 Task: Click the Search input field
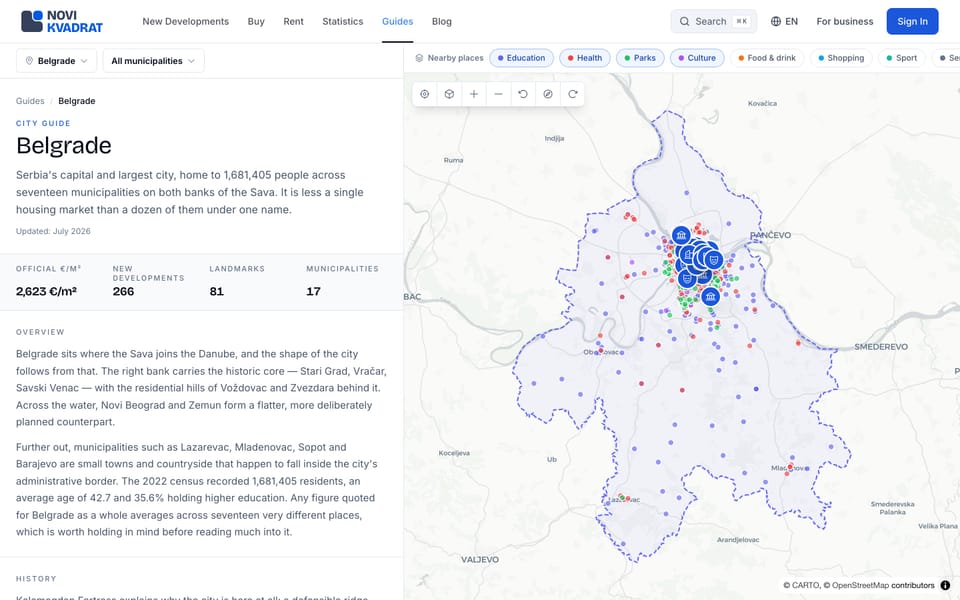[x=714, y=21]
